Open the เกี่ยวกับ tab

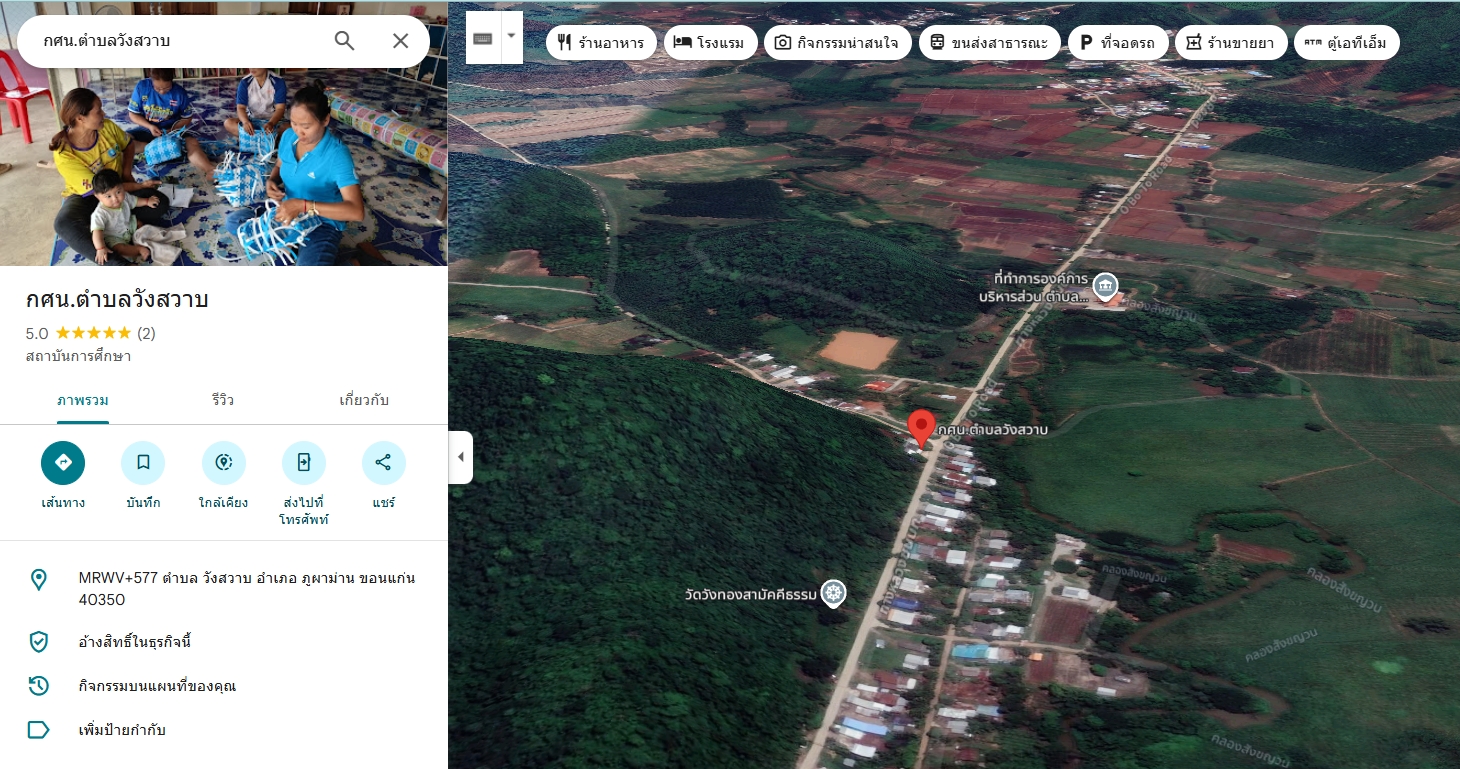pos(364,400)
